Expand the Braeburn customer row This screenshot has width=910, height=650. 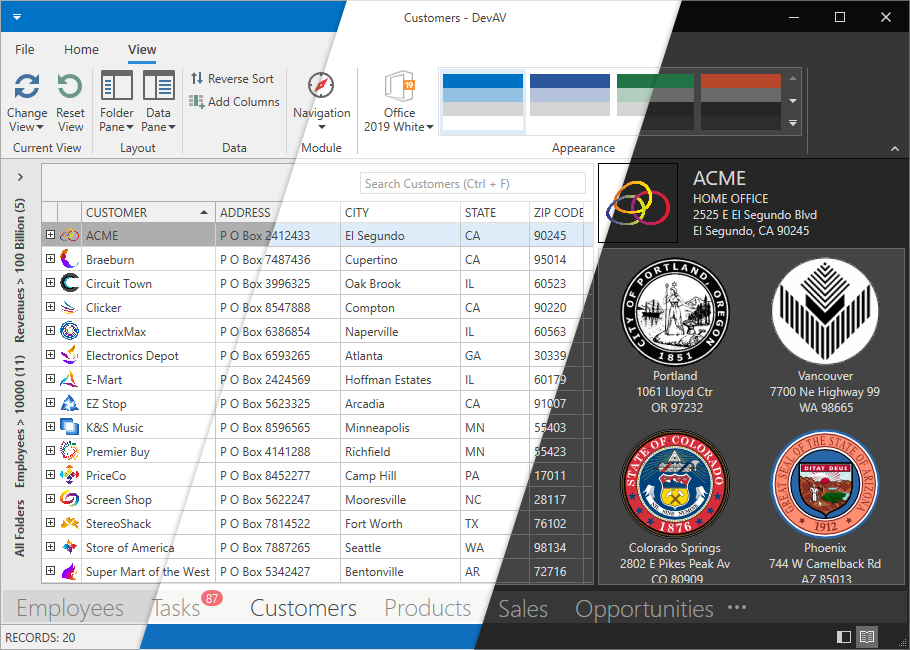pos(50,259)
